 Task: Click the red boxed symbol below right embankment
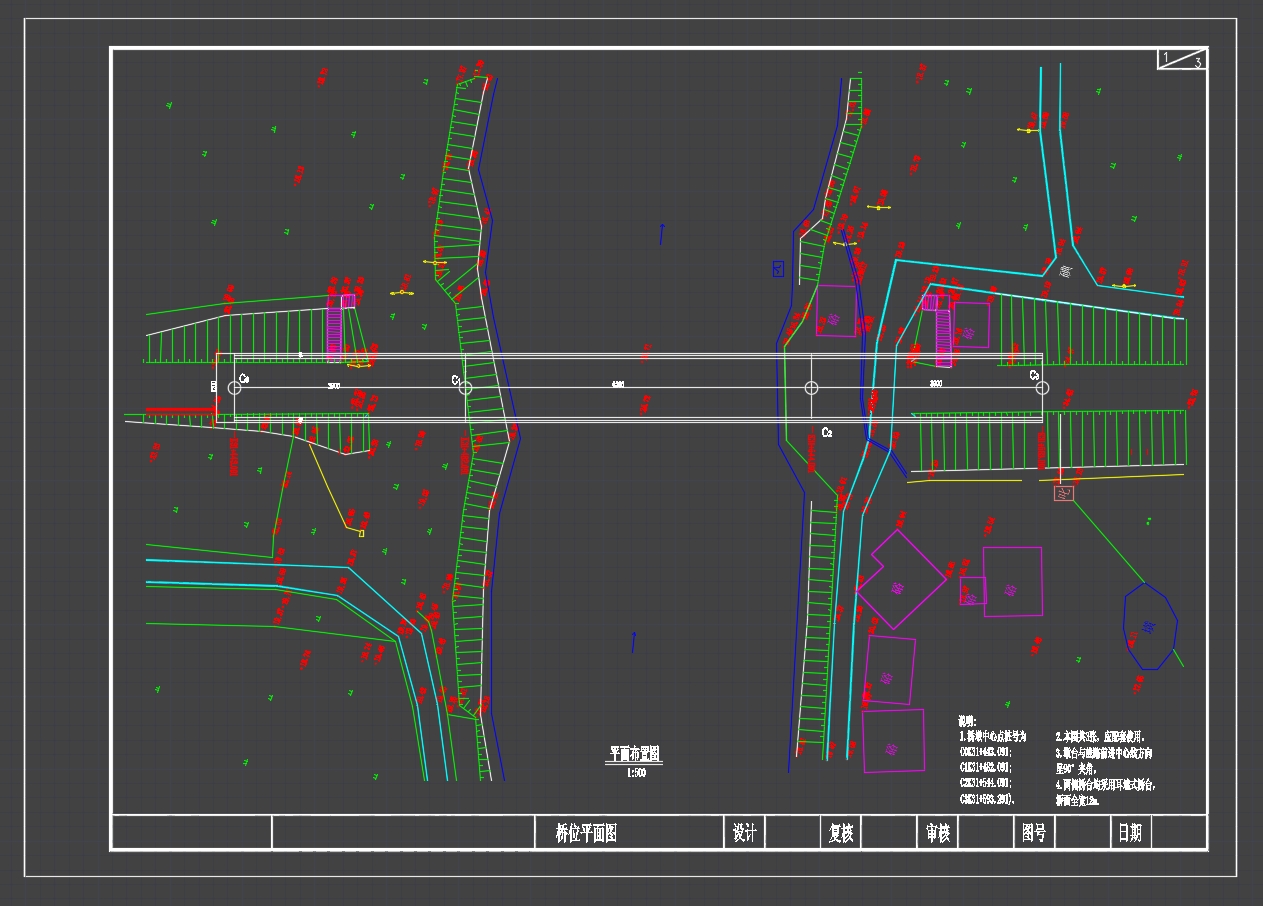coord(1063,493)
